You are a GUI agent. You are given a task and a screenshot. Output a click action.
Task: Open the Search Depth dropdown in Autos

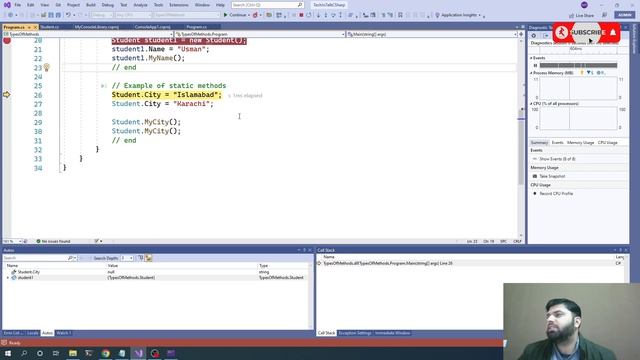[x=127, y=258]
